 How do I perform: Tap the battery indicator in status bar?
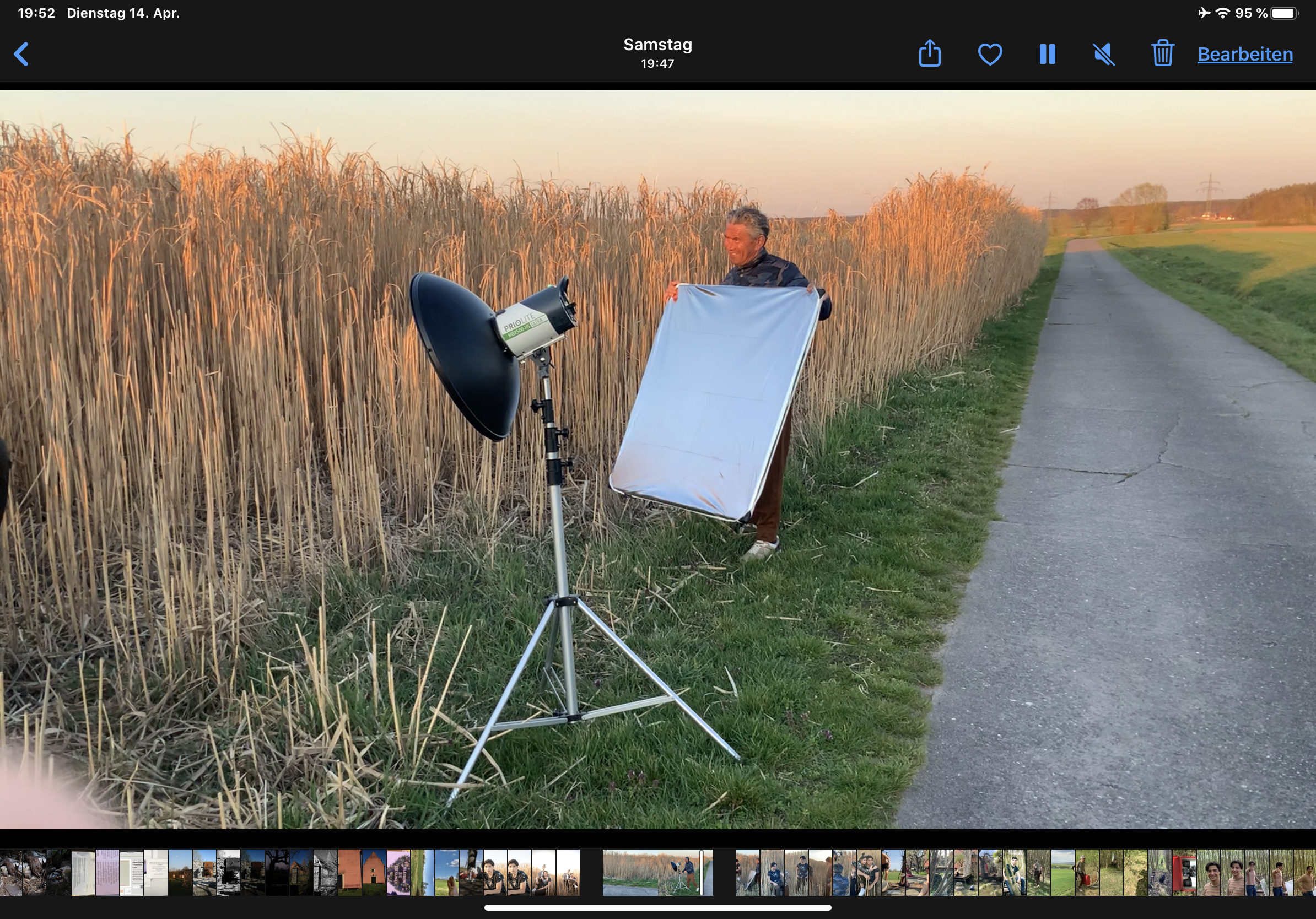[1284, 13]
